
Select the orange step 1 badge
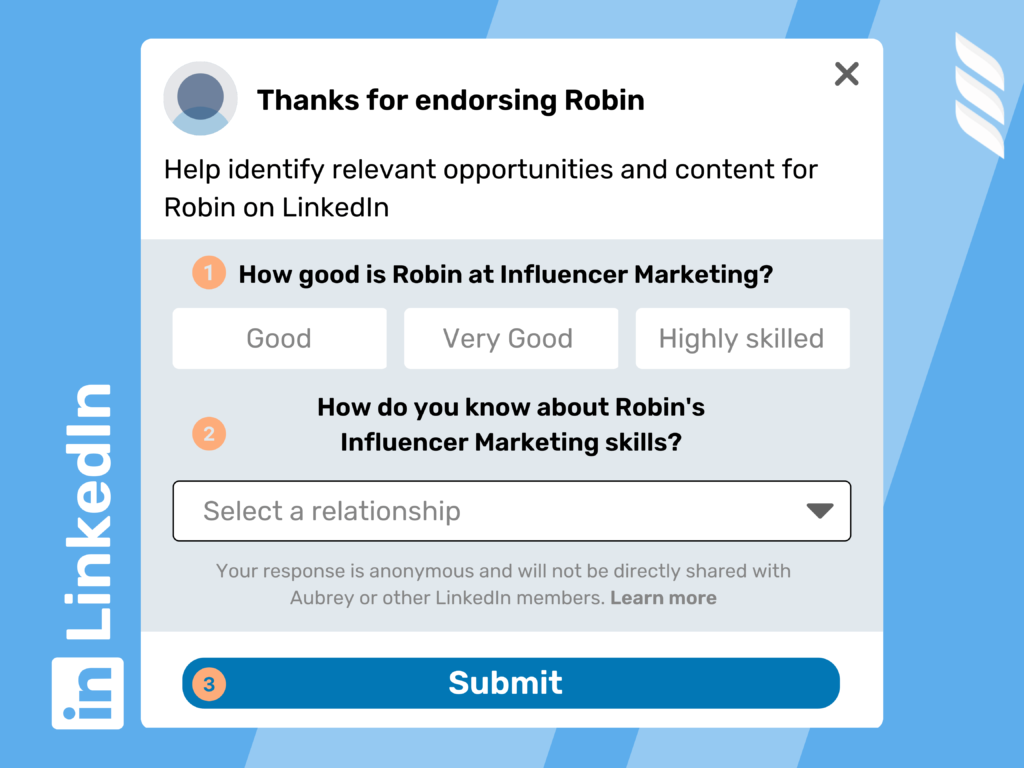pos(207,272)
